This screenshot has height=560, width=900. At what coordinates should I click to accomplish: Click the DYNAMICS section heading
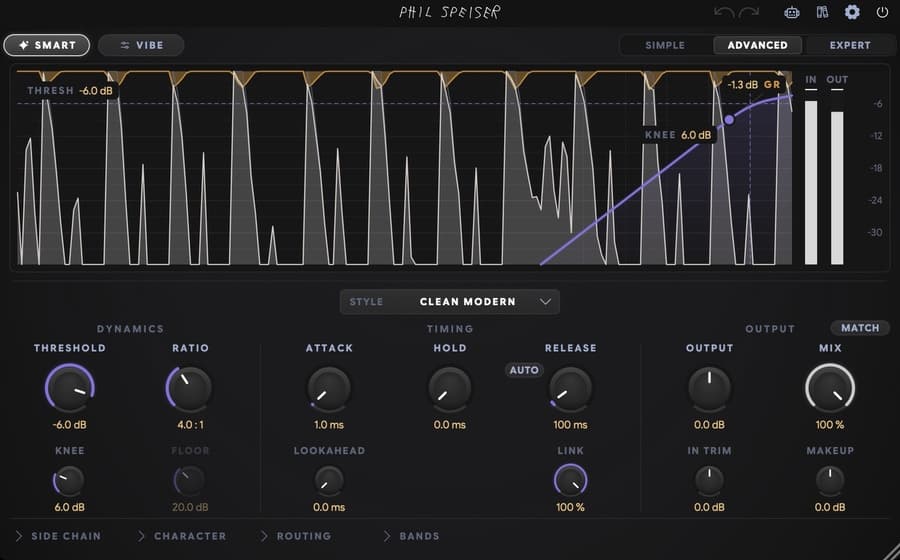point(130,329)
